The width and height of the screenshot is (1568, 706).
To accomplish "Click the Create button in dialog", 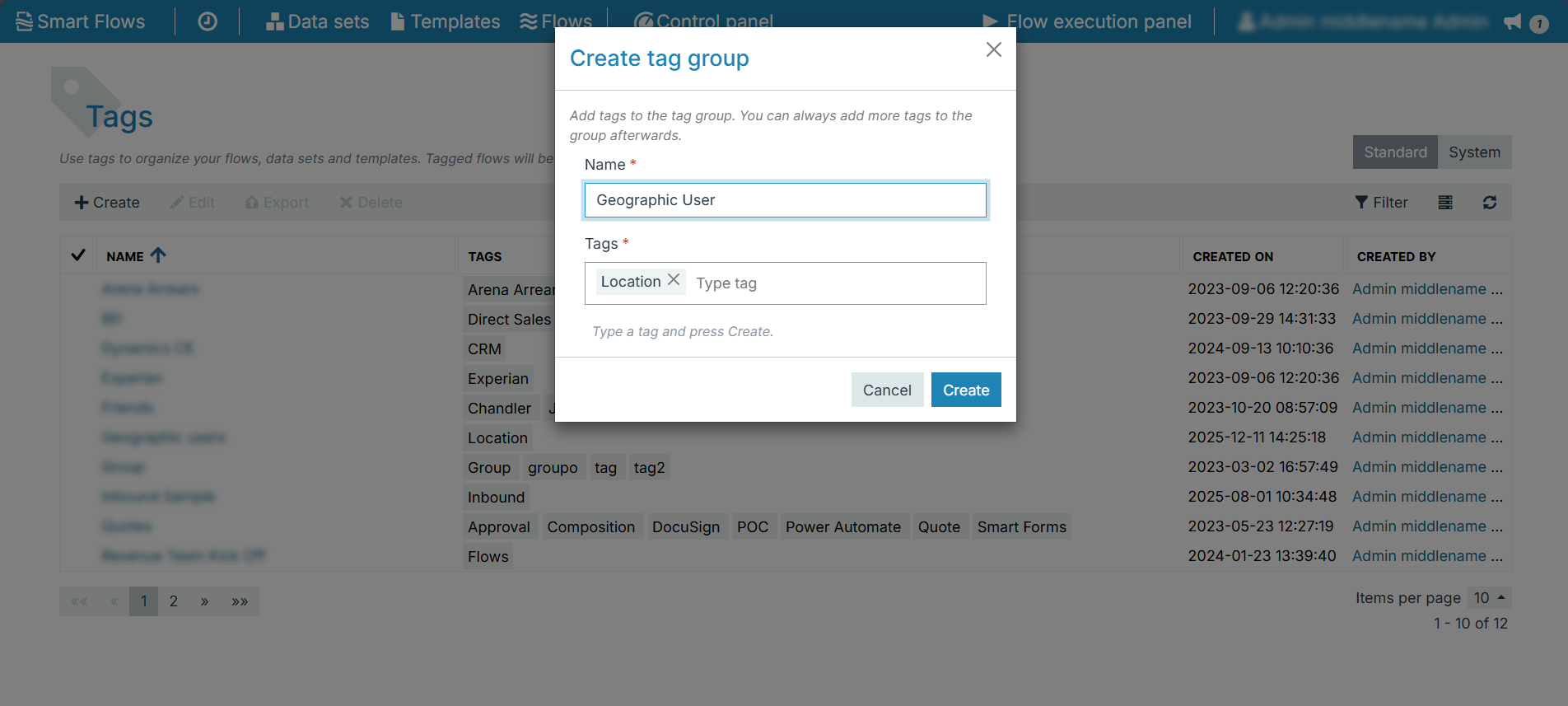I will [965, 390].
